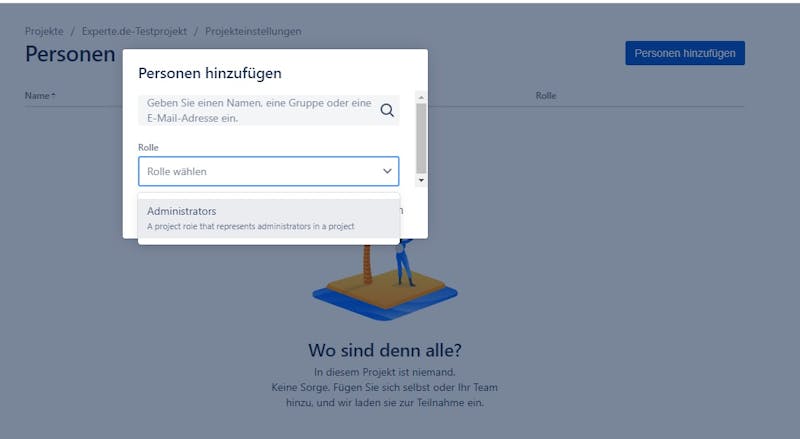The width and height of the screenshot is (800, 439).
Task: Click the name, group or email search field
Action: pos(269,110)
